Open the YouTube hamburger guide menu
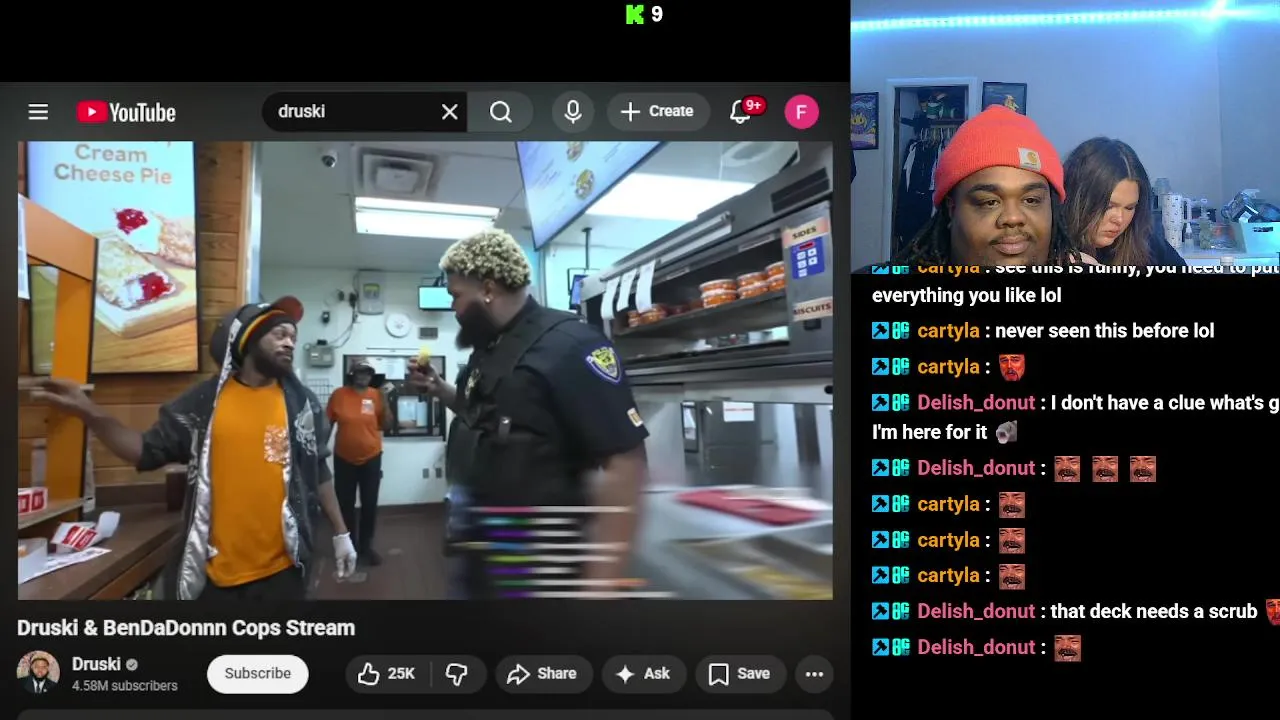 [38, 112]
